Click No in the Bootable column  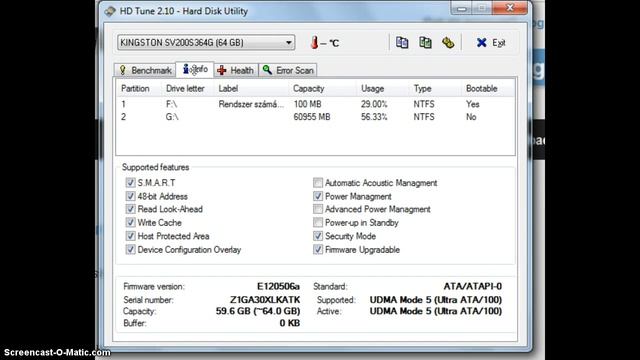click(471, 117)
